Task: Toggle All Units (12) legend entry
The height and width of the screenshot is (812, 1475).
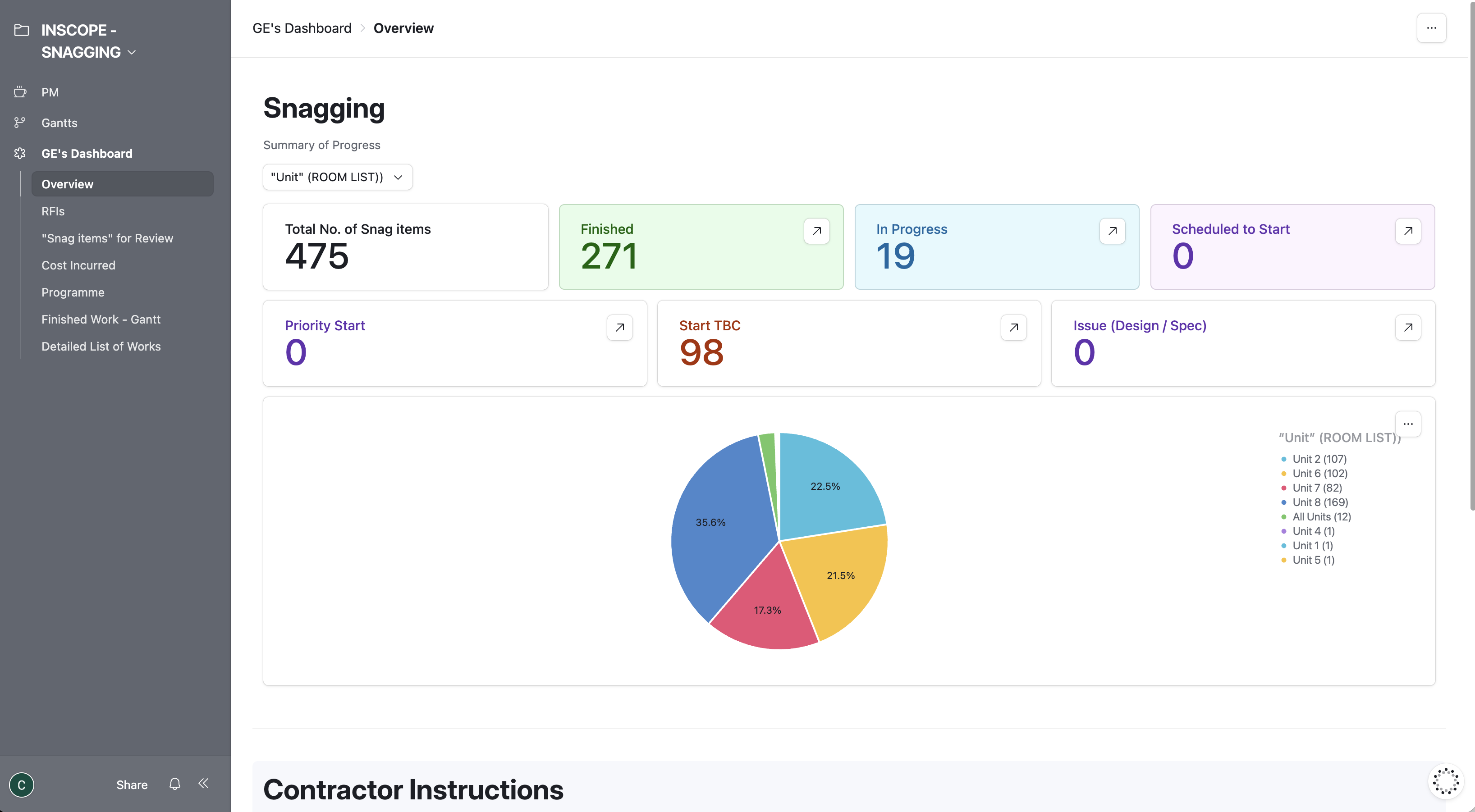Action: [x=1316, y=517]
